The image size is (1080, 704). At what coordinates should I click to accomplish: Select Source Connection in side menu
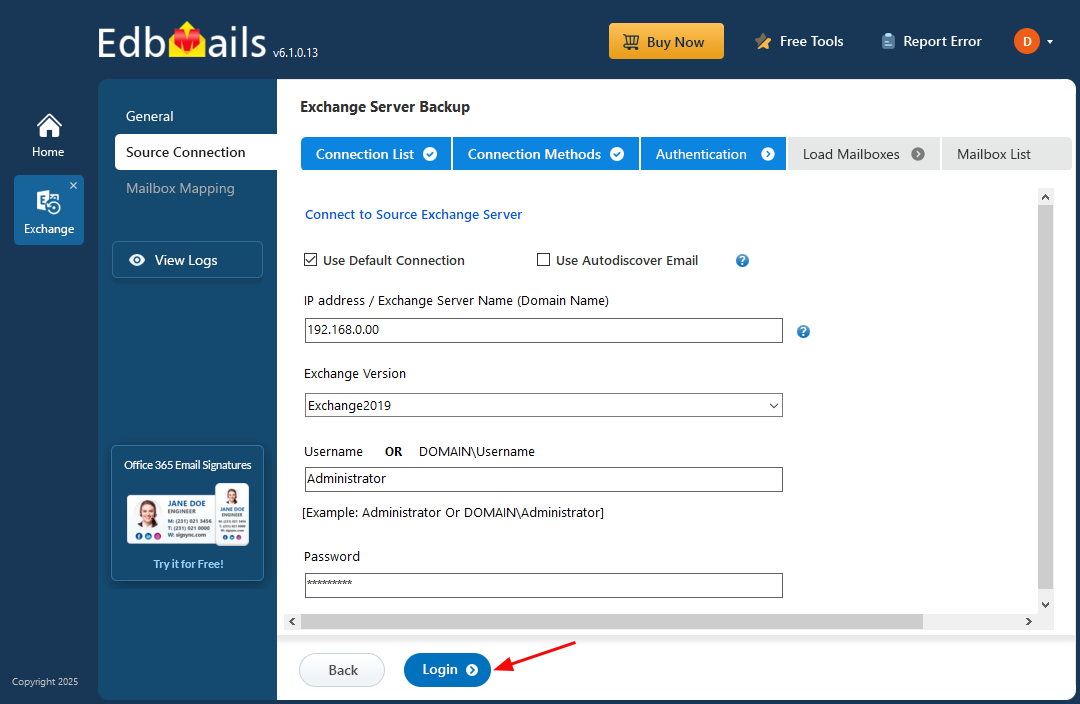pyautogui.click(x=196, y=152)
